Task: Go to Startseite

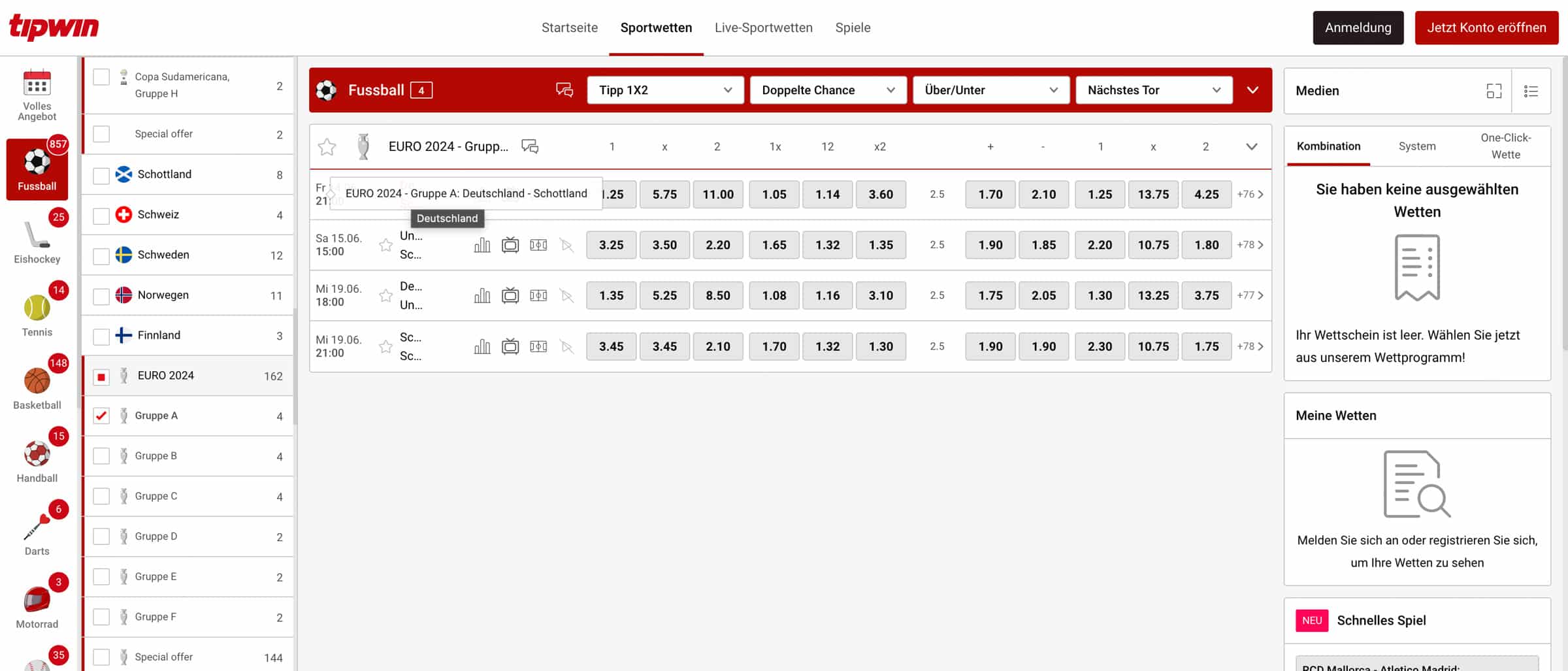Action: (x=570, y=27)
